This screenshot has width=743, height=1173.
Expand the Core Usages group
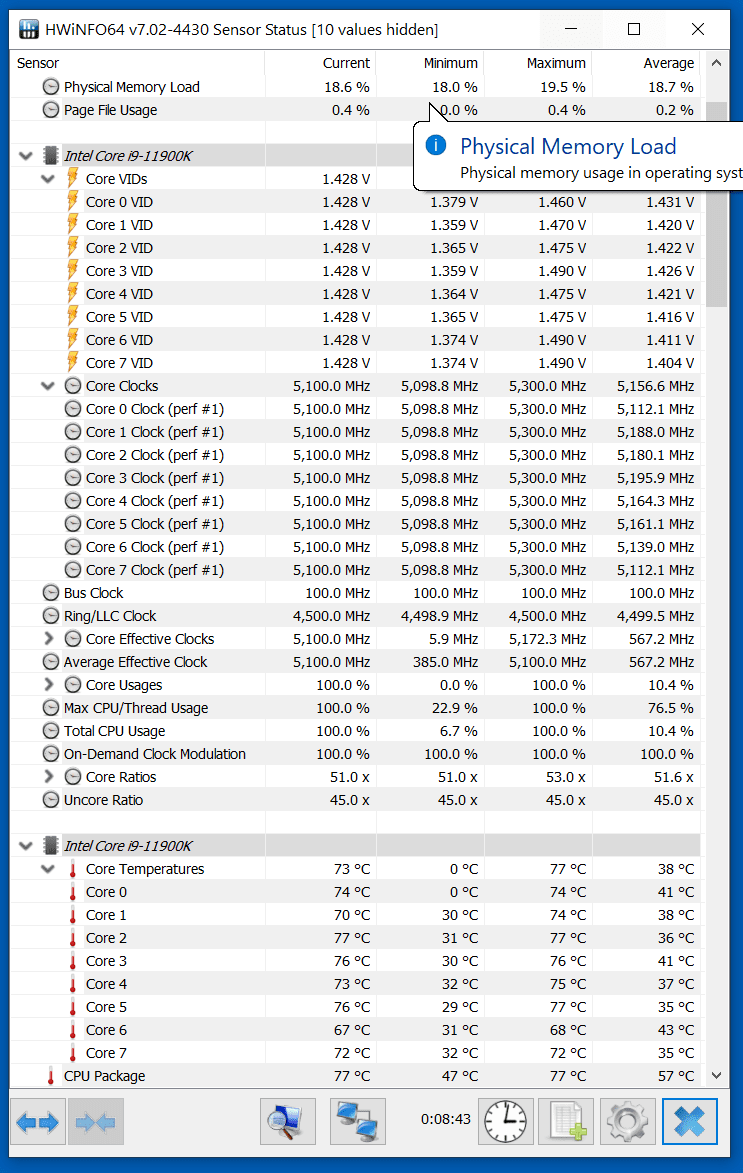[48, 685]
